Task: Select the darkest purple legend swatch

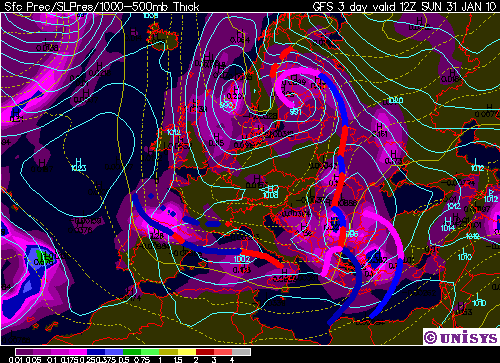Action: (25, 352)
